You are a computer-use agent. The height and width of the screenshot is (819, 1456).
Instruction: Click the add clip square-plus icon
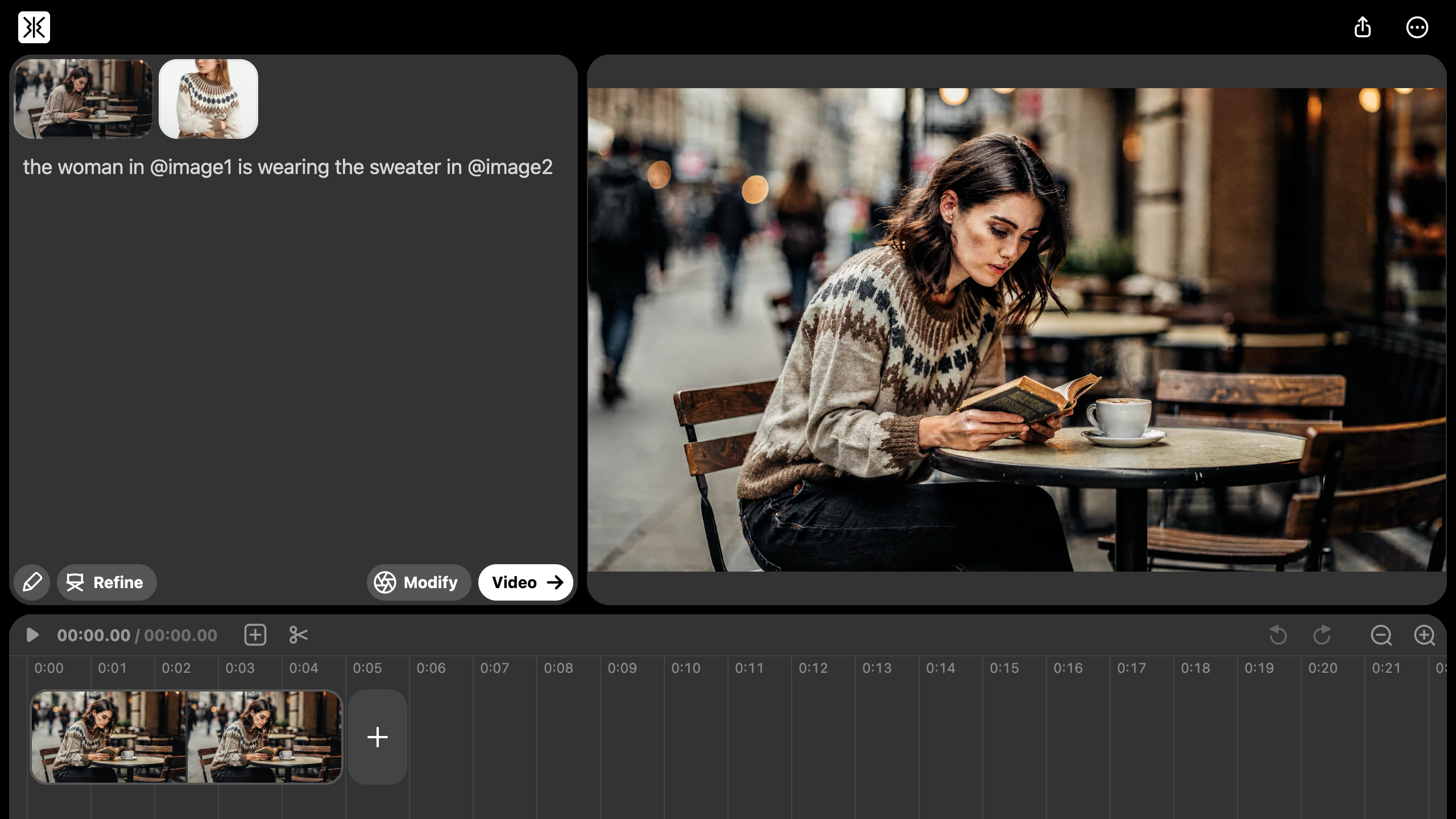(x=255, y=635)
